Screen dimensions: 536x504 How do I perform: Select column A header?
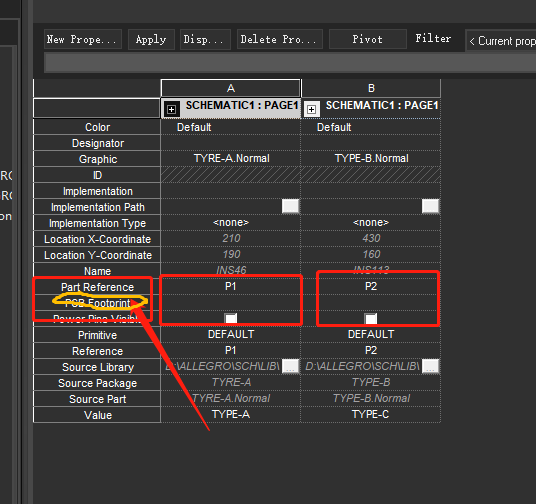point(231,88)
